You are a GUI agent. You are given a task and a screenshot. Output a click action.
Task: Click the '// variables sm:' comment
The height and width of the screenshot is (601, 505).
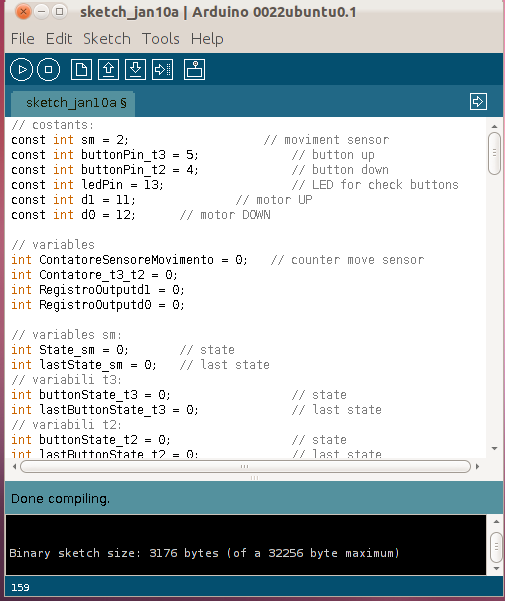coord(66,335)
